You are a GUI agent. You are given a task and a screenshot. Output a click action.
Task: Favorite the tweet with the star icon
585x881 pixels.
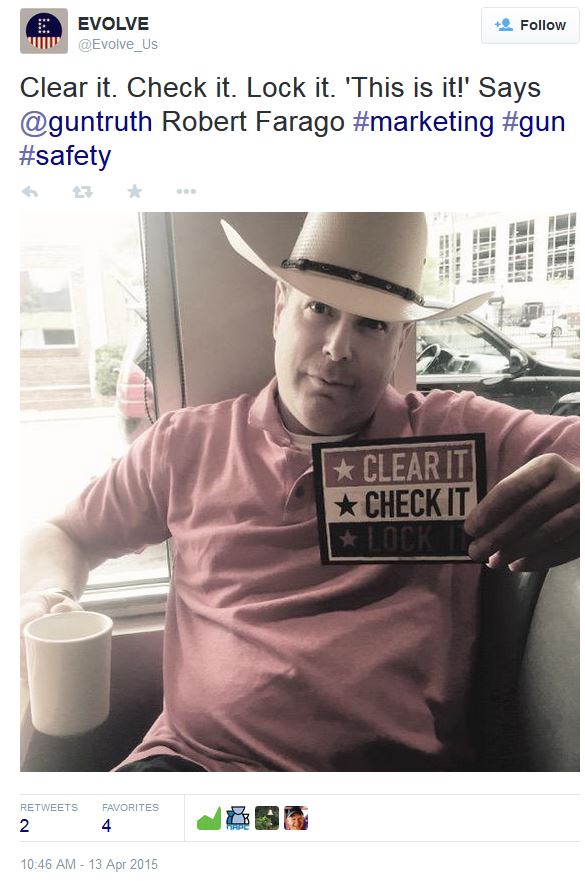[x=135, y=192]
